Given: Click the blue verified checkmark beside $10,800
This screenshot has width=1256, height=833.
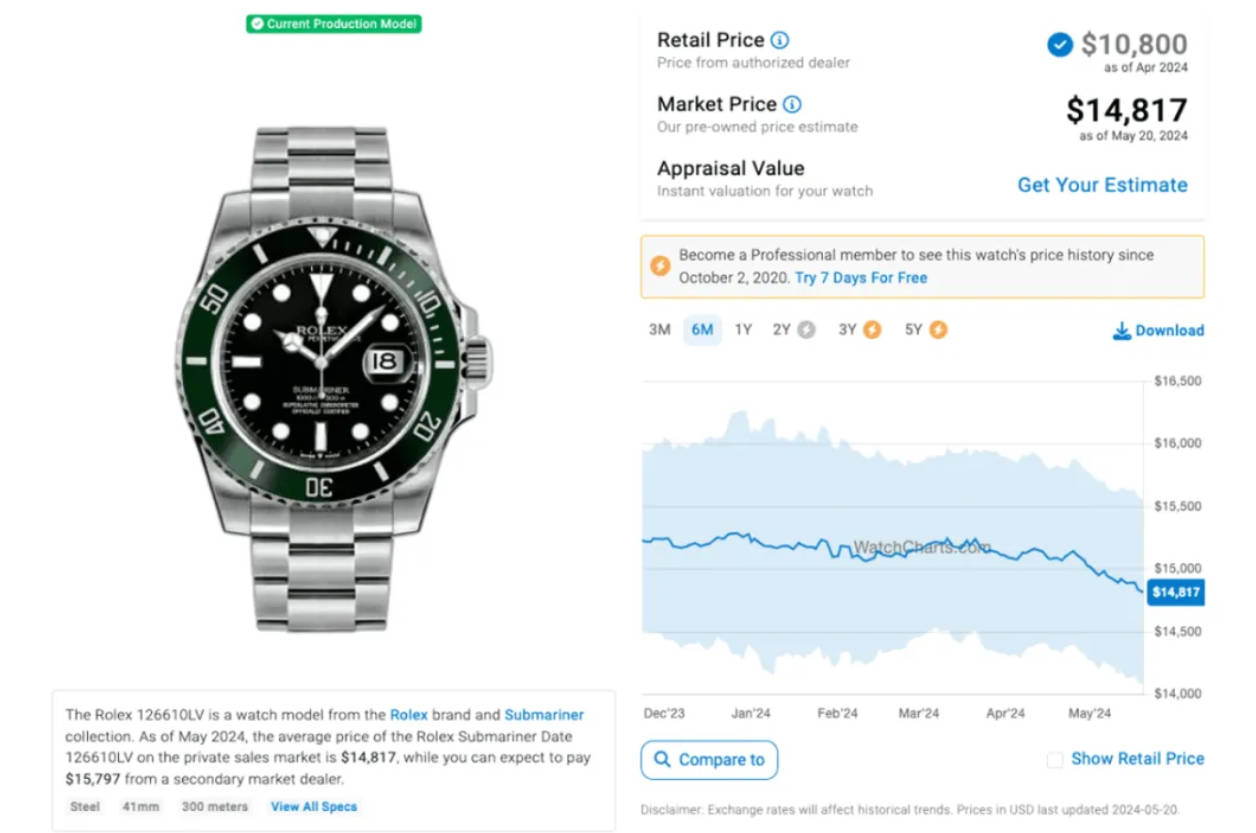Looking at the screenshot, I should [1060, 45].
